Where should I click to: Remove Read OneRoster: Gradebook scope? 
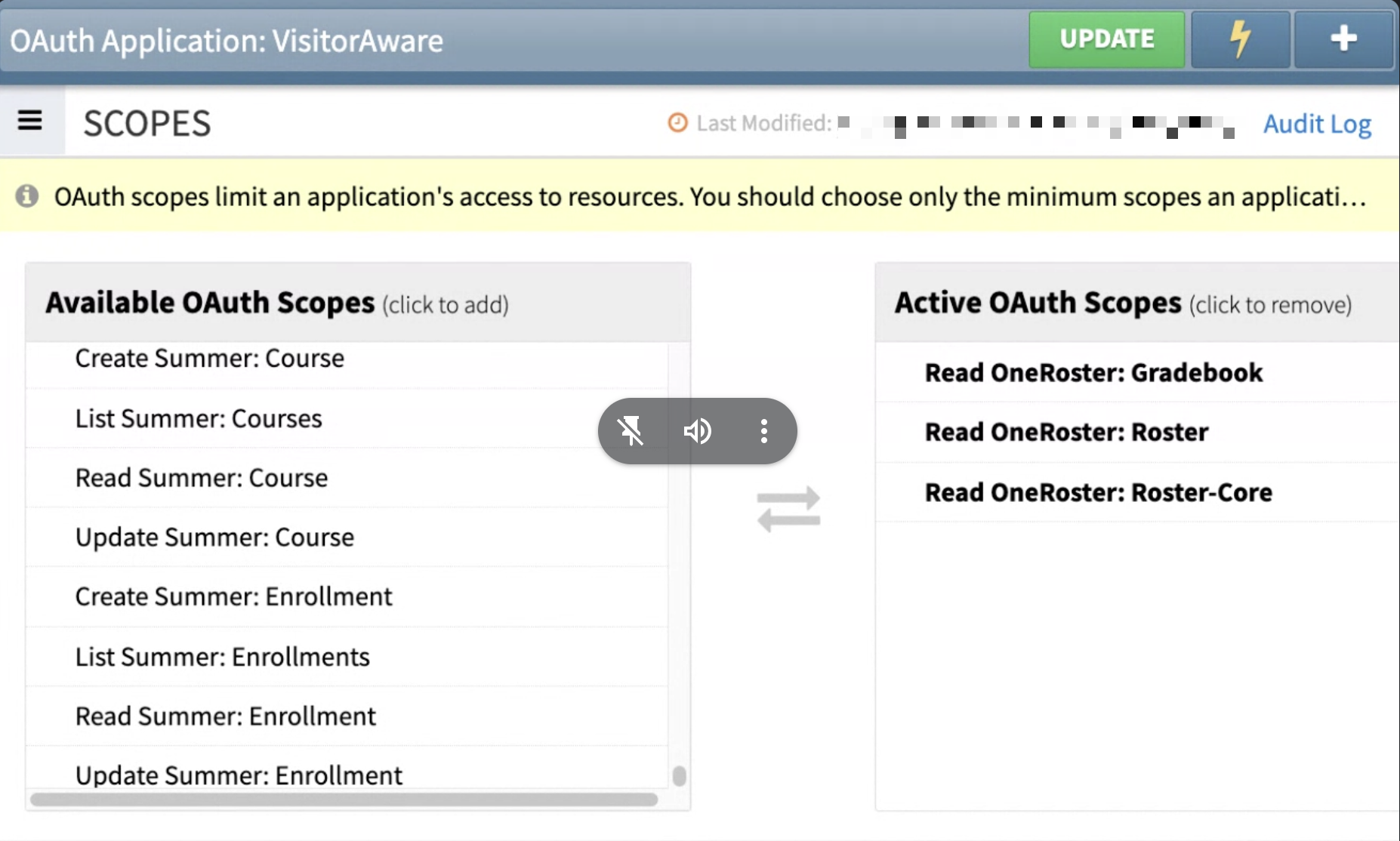1137,372
